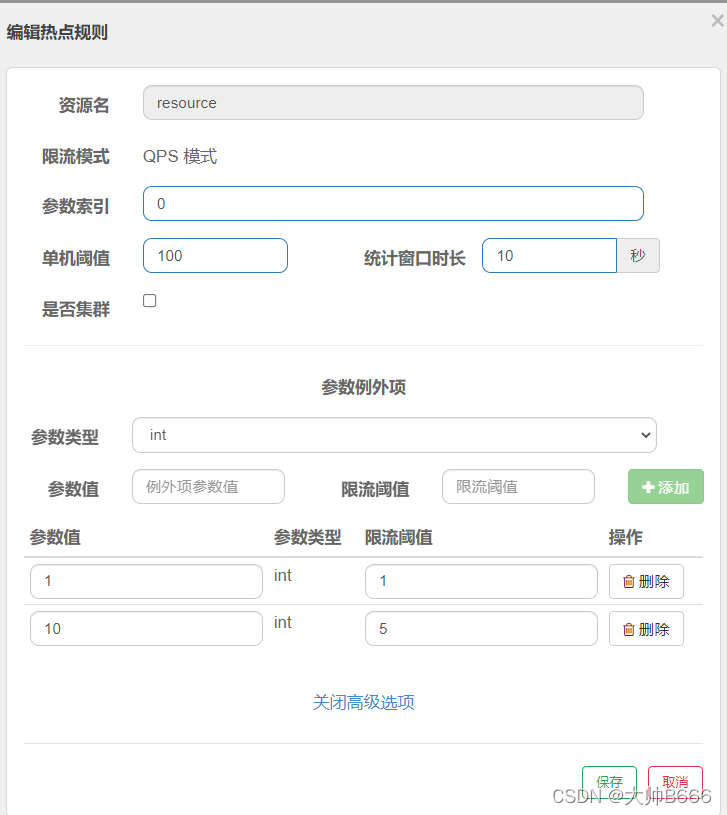Click the 参数索引 input containing 0

(393, 203)
